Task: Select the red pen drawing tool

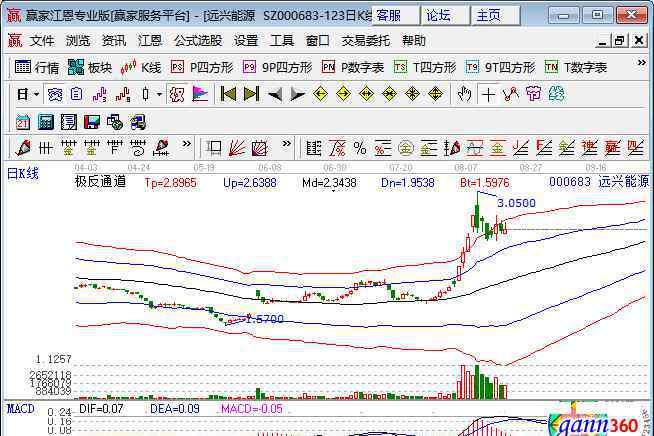Action: coord(23,148)
